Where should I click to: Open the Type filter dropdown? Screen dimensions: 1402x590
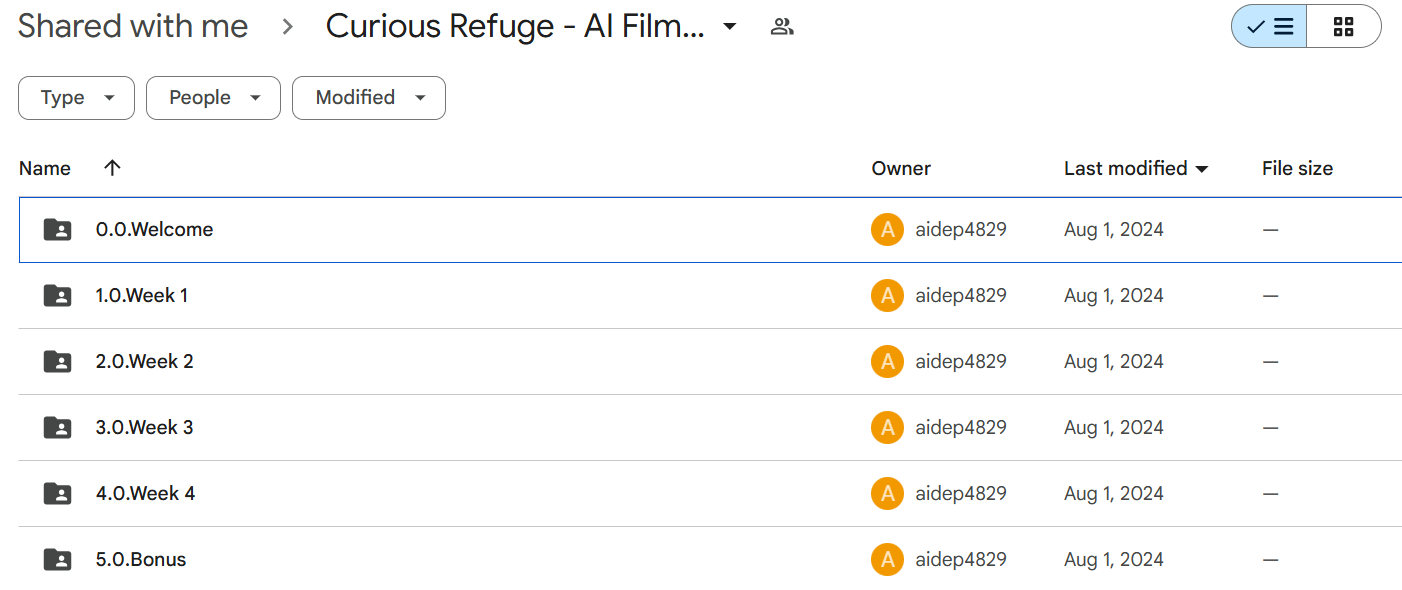[x=76, y=98]
